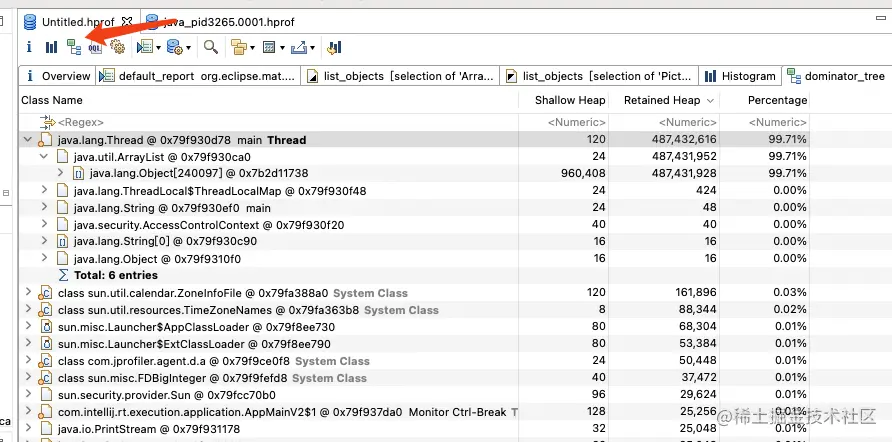The image size is (892, 442).
Task: Close the Untitled.hprof tab
Action: (127, 22)
